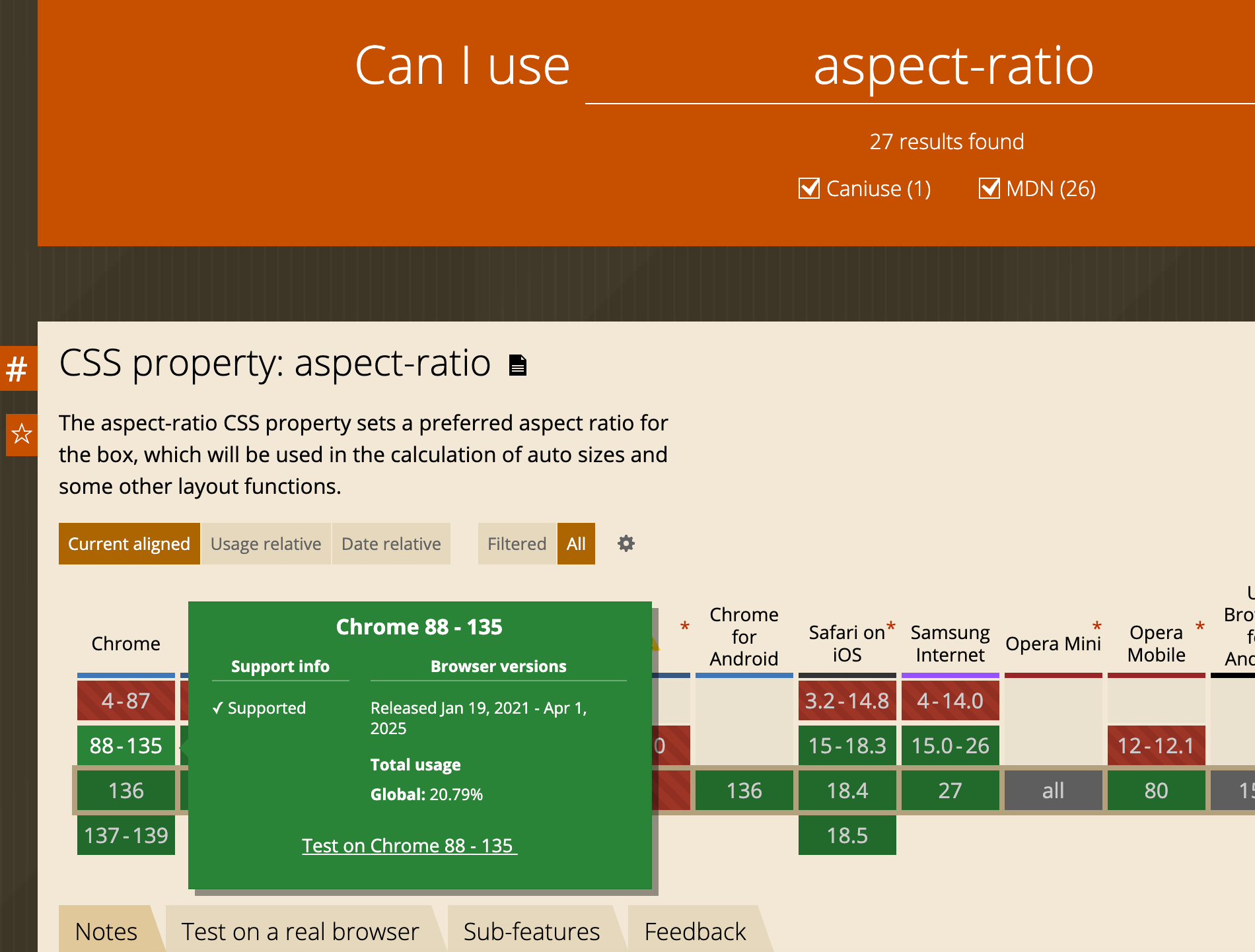Select Safari on iOS 18.5 cell
1255x952 pixels.
tap(847, 835)
